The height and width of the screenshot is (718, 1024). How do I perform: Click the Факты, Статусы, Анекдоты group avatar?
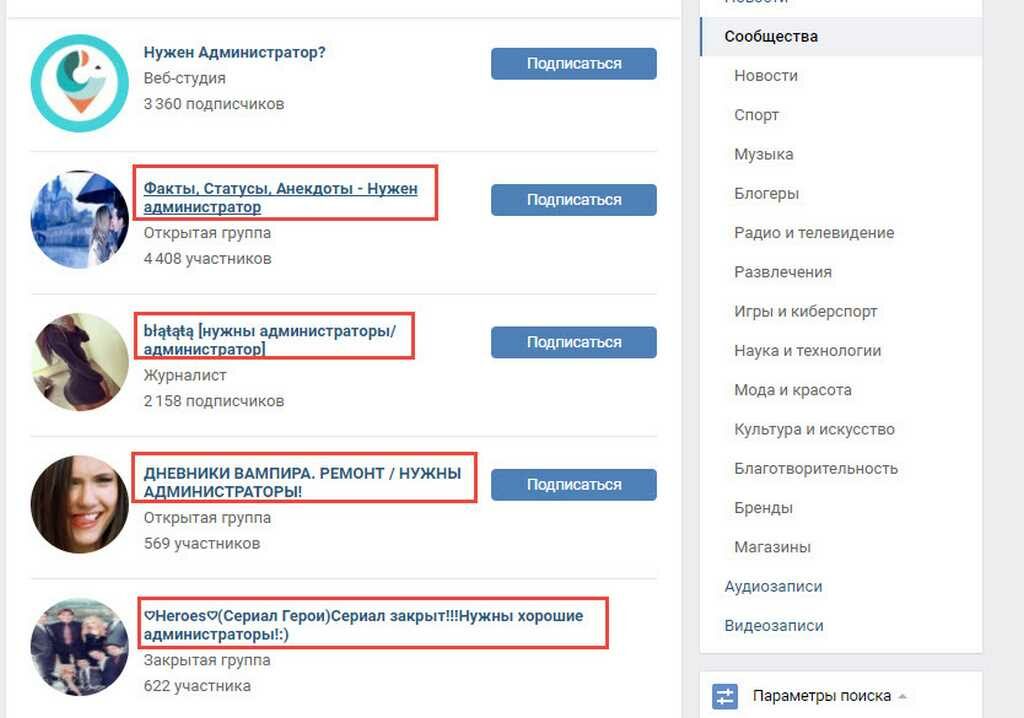79,219
